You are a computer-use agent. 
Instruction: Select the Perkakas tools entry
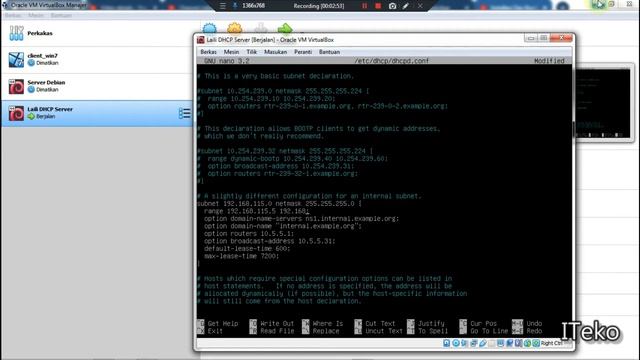tap(97, 33)
